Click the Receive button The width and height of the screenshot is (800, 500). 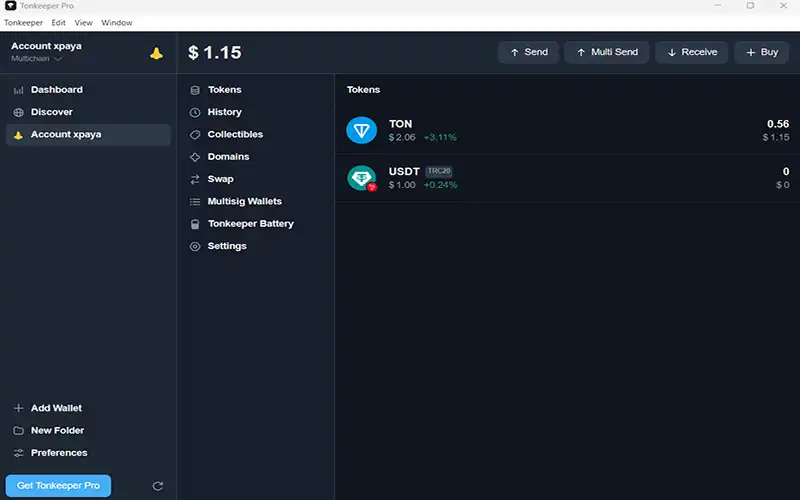tap(692, 53)
